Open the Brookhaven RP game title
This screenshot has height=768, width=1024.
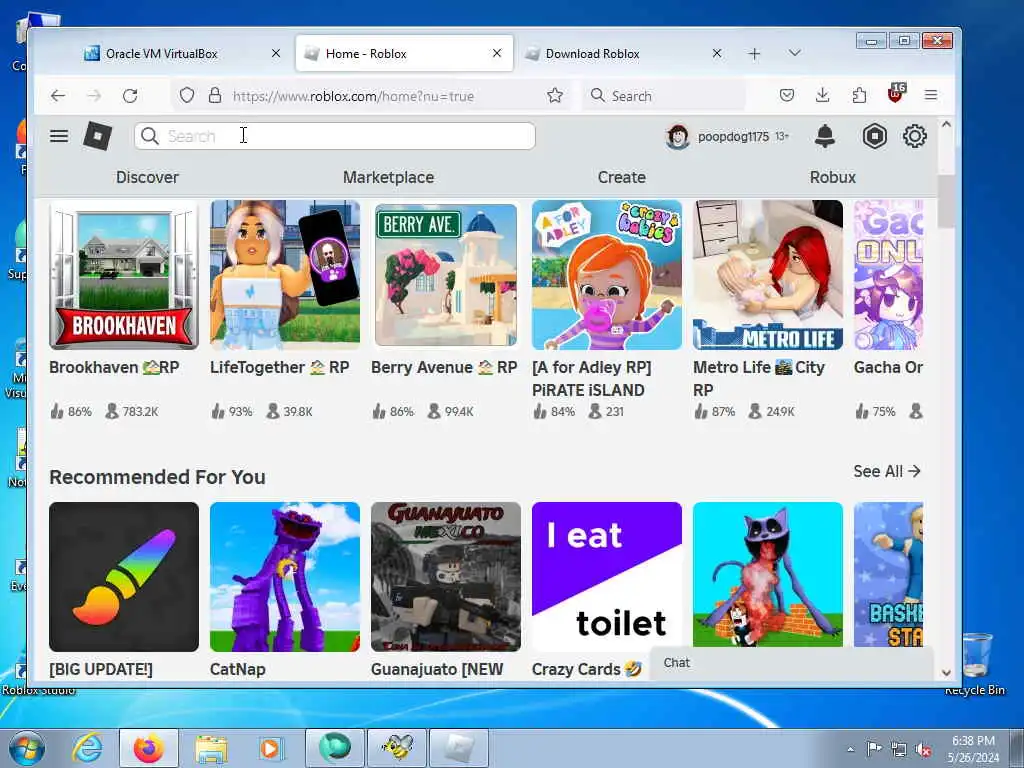(114, 368)
